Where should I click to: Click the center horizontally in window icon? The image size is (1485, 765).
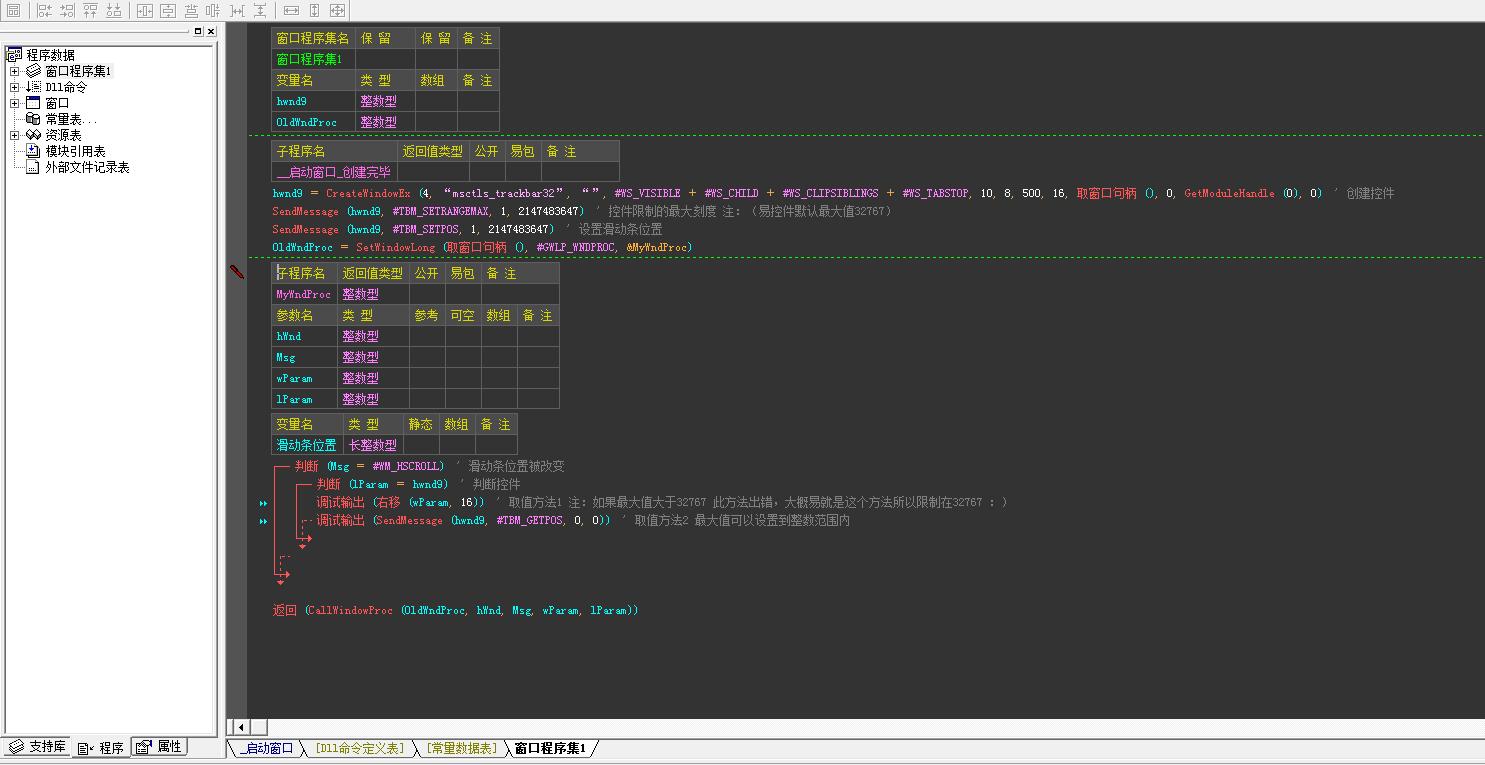[145, 10]
